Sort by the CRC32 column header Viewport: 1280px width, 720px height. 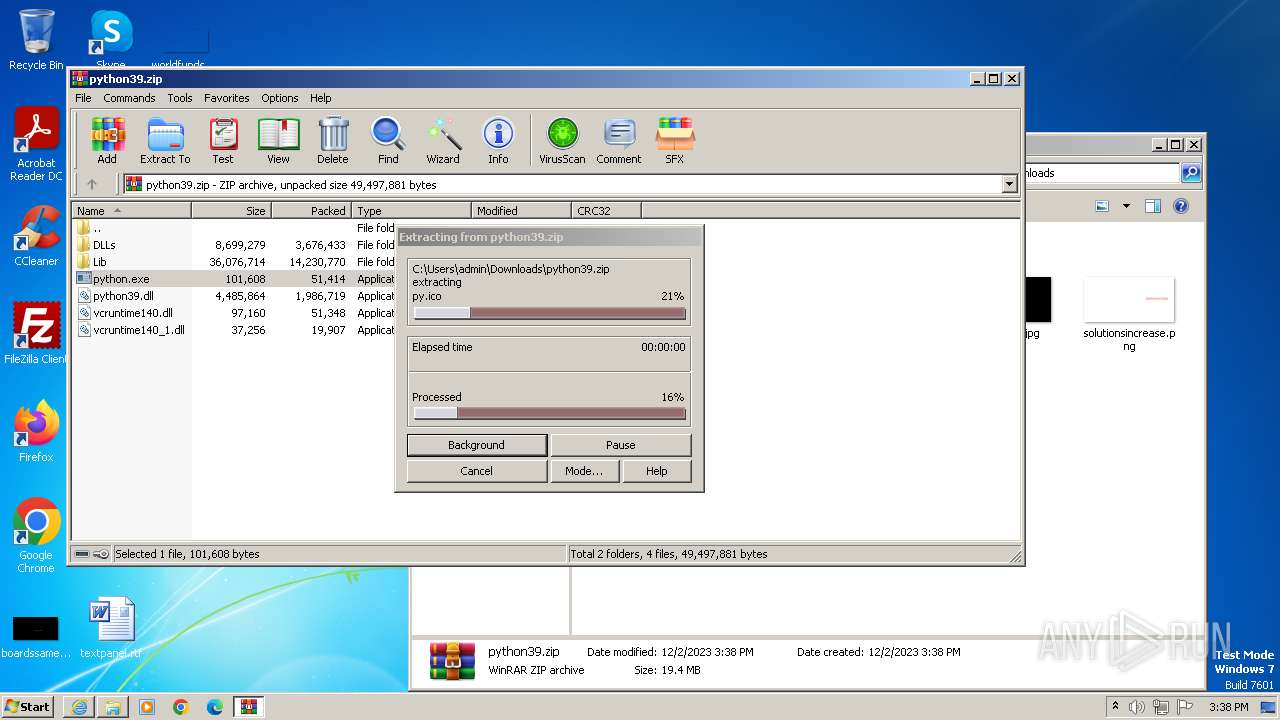[x=606, y=211]
